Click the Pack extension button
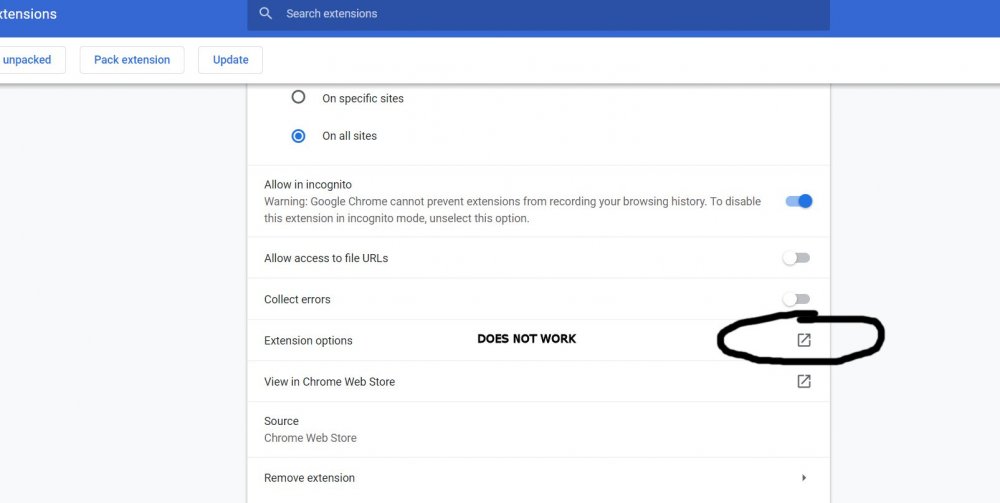The height and width of the screenshot is (503, 1000). (132, 60)
